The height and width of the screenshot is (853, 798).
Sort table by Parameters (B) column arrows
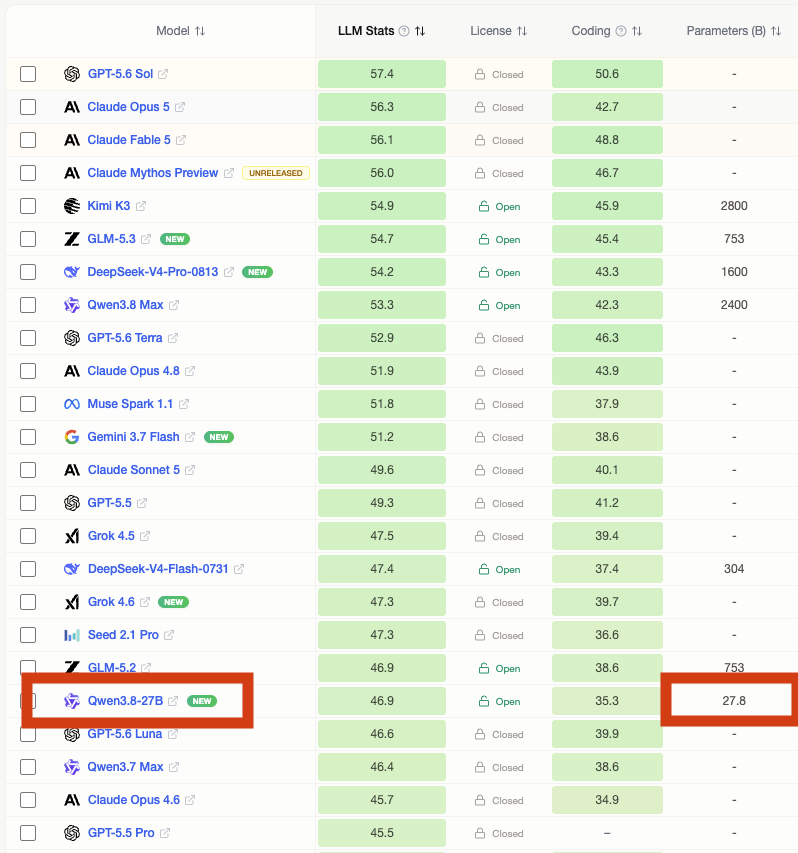tap(776, 32)
